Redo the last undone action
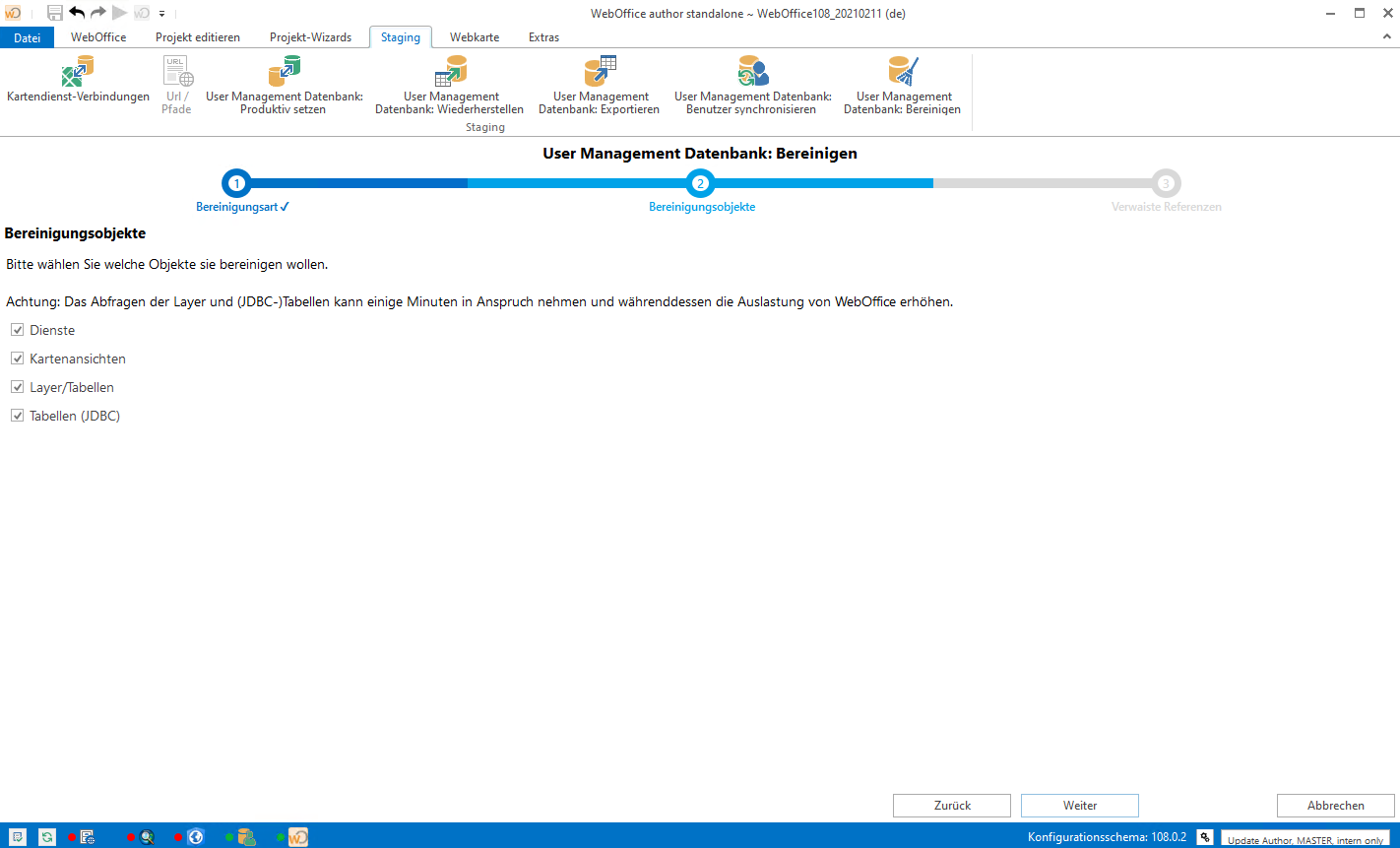Image resolution: width=1400 pixels, height=848 pixels. tap(98, 13)
